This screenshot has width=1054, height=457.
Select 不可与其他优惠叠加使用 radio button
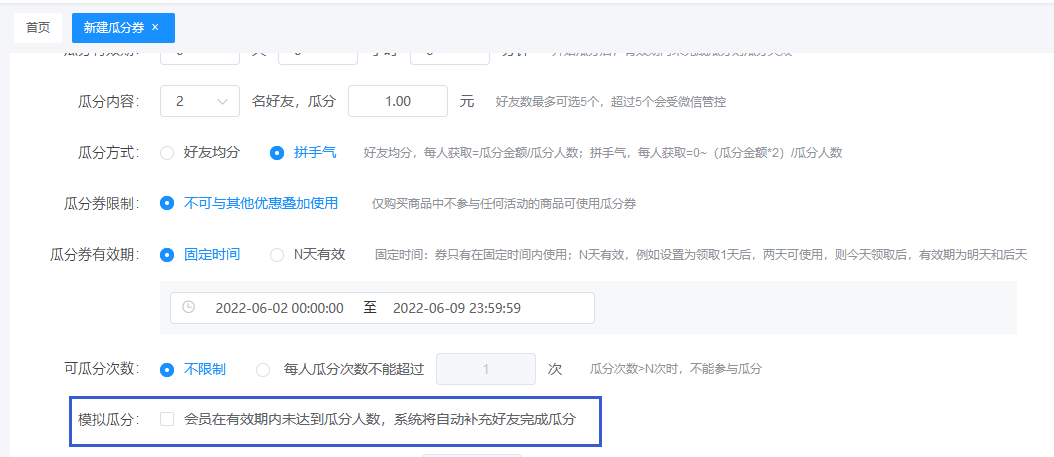pos(167,203)
